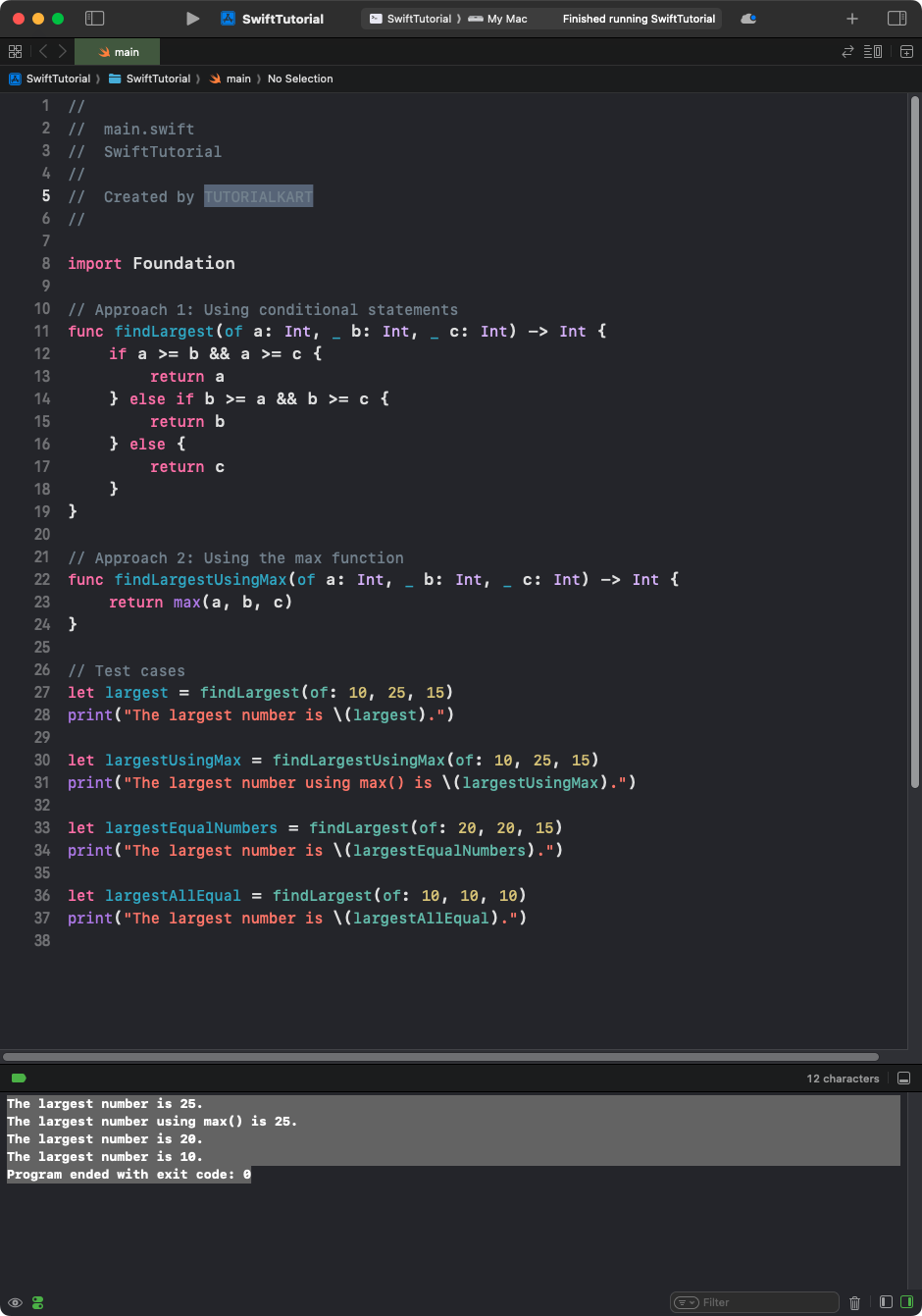Open the console filter options dropdown

point(684,1301)
